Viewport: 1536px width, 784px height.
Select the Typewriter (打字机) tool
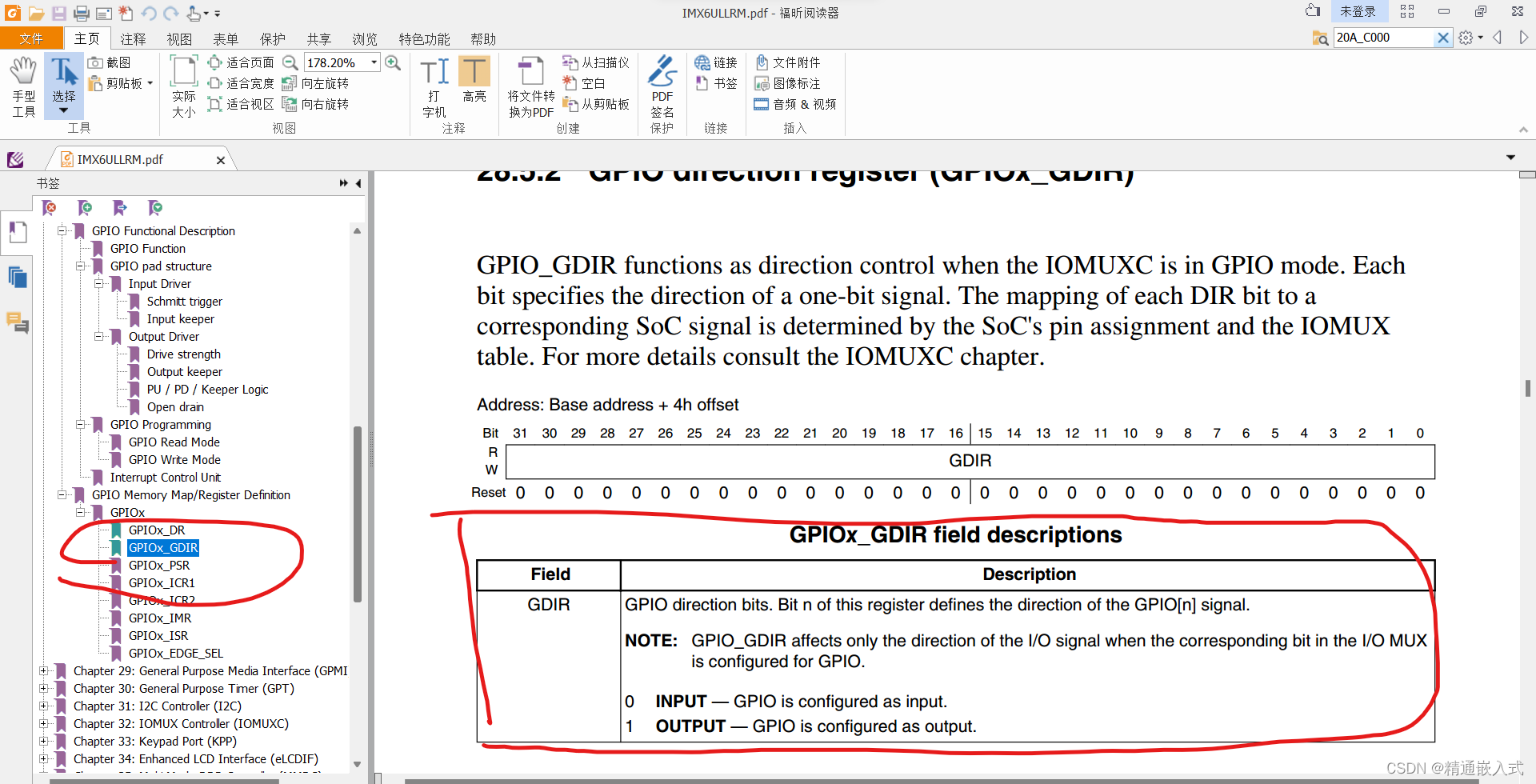[x=434, y=86]
